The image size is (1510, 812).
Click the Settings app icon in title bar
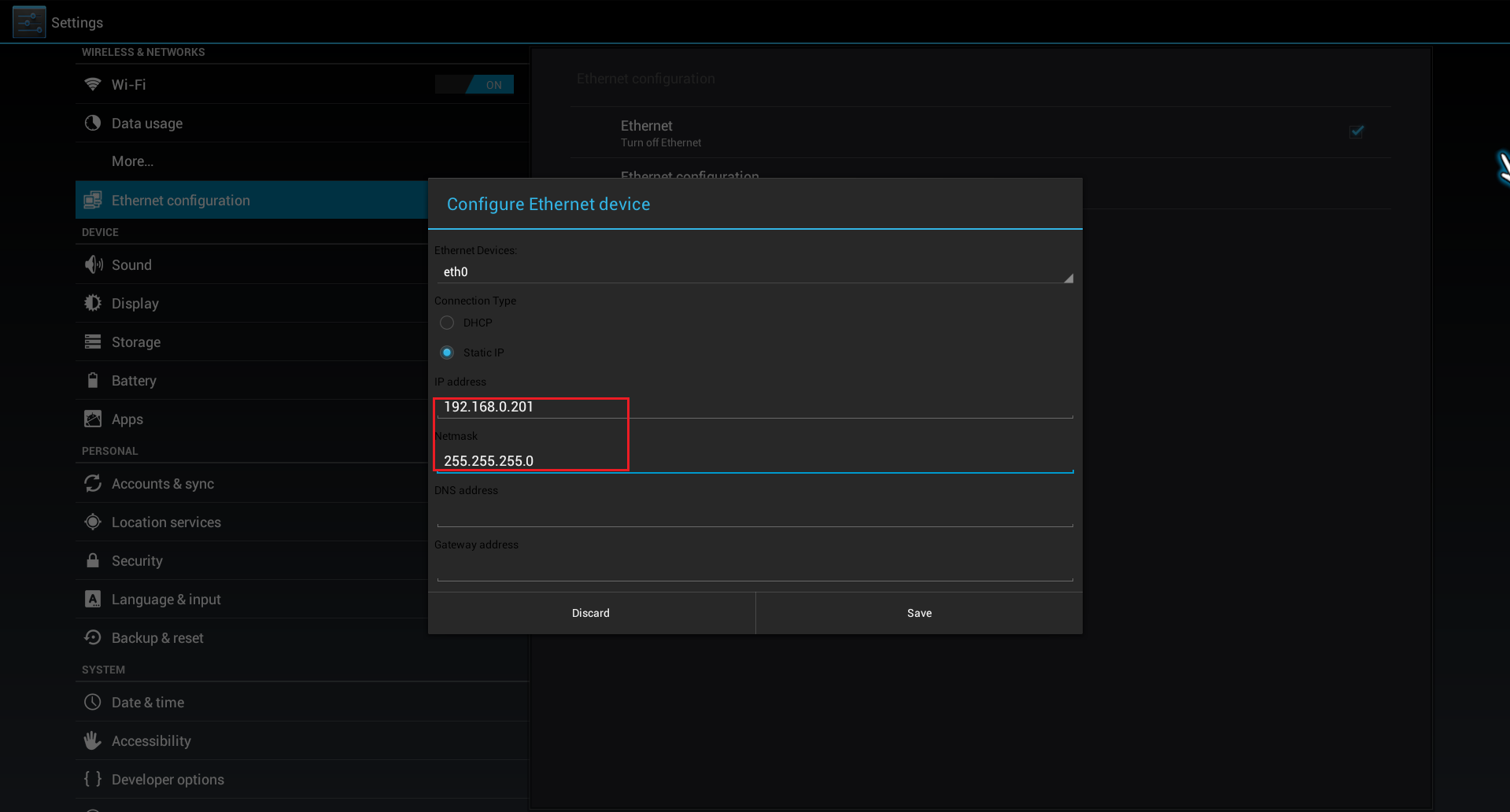tap(29, 22)
